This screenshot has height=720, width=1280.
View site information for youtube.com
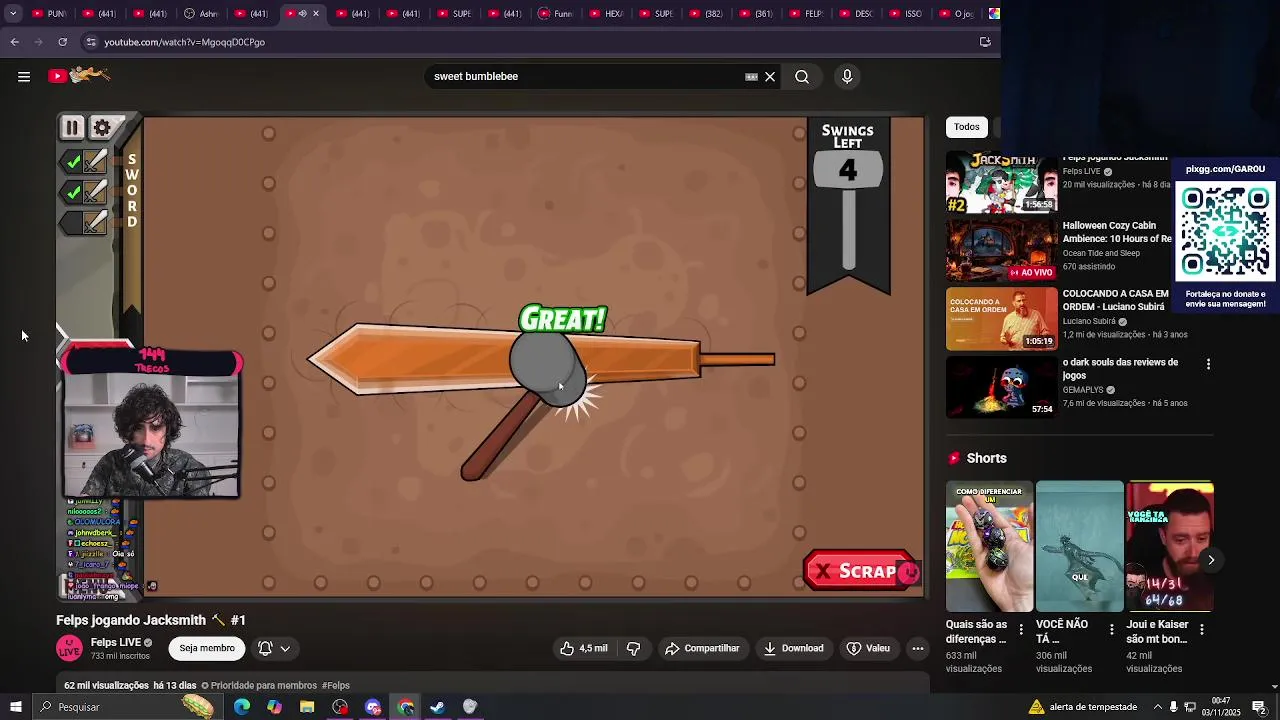tap(90, 42)
